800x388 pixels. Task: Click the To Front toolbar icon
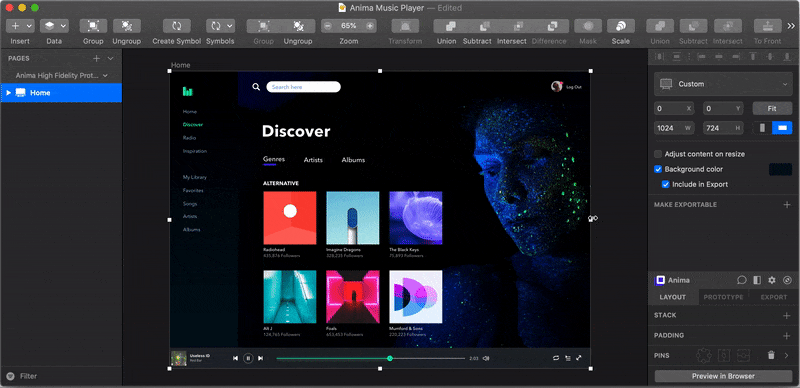767,26
